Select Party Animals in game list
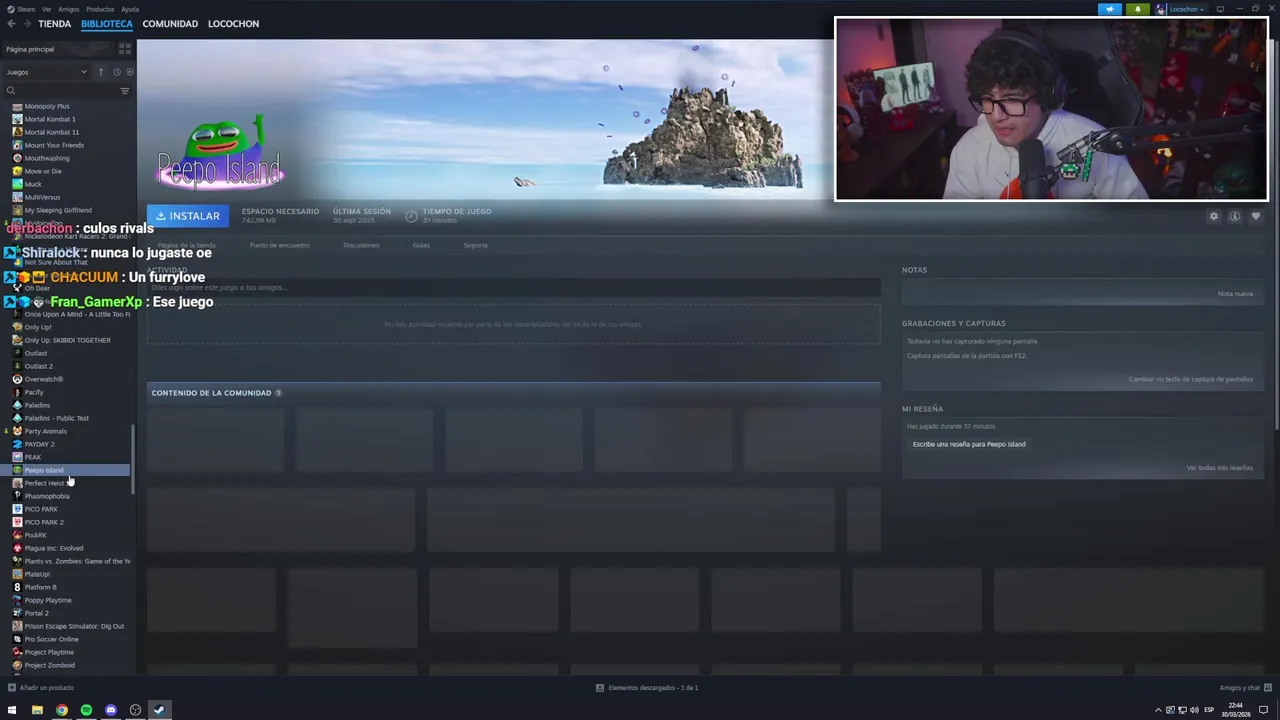This screenshot has height=720, width=1280. coord(45,431)
